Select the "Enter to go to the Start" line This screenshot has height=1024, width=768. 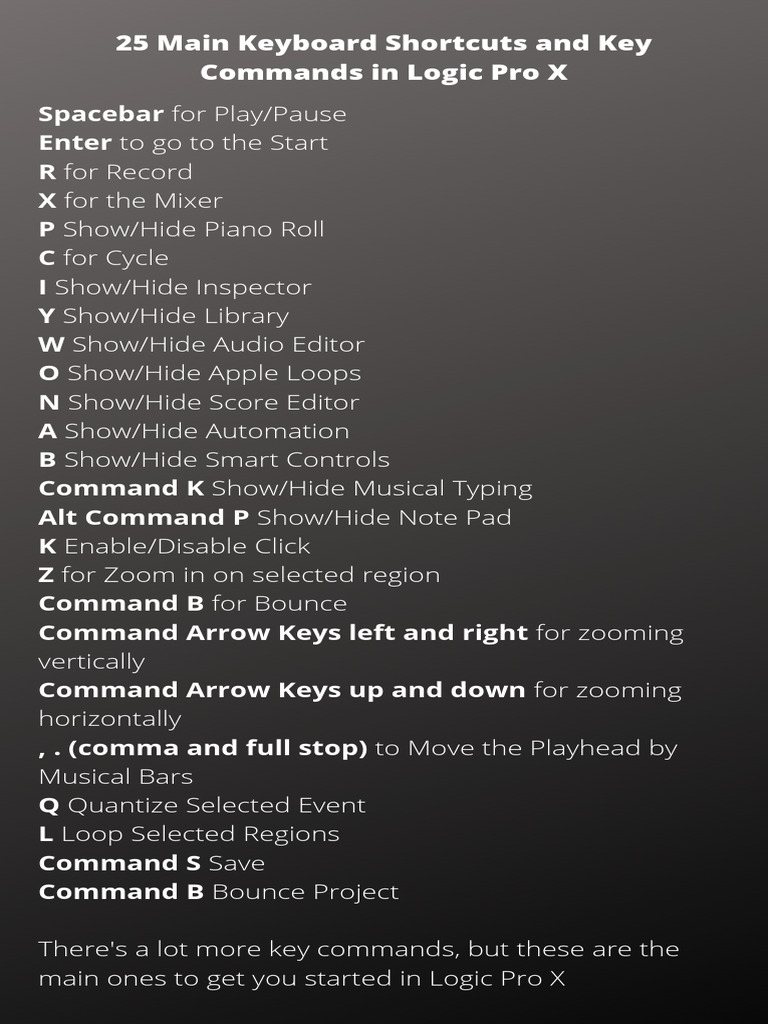pos(183,143)
